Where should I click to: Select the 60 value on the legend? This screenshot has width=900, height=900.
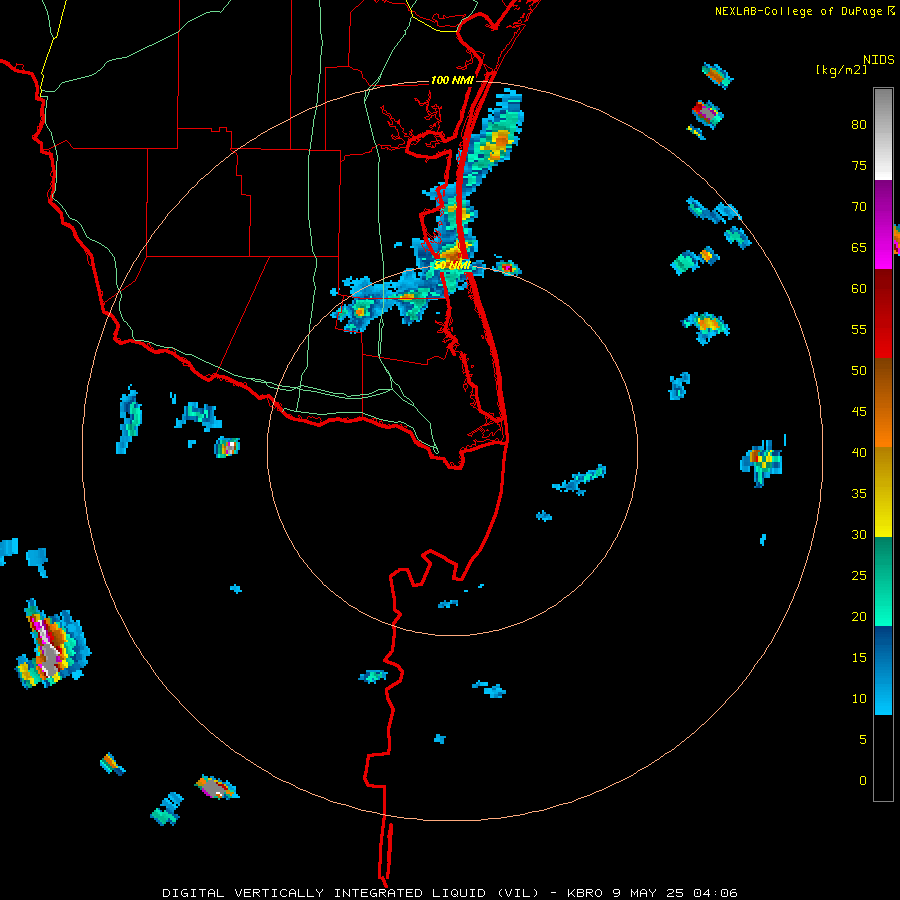tap(859, 289)
